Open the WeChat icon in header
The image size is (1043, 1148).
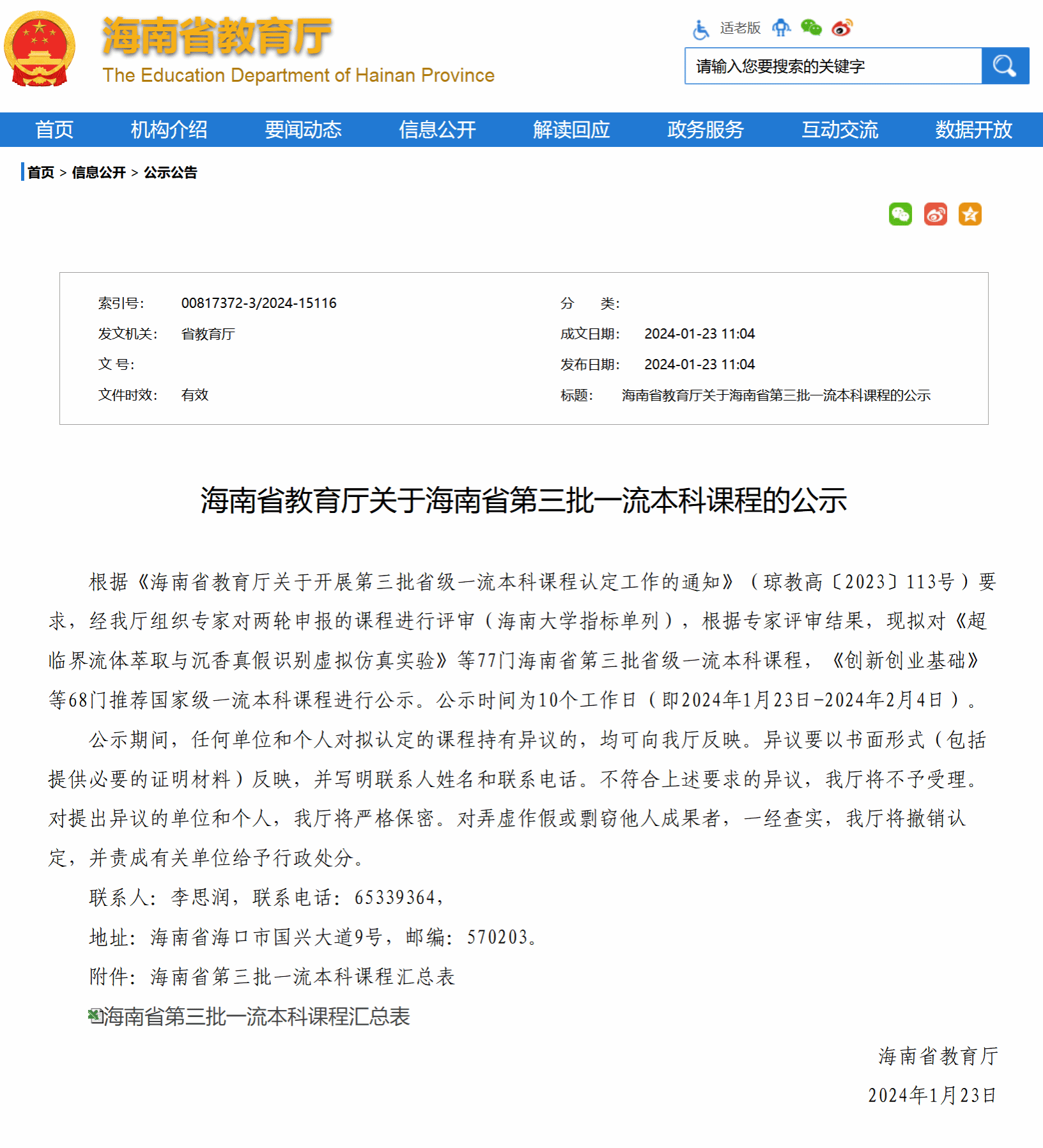[x=811, y=28]
